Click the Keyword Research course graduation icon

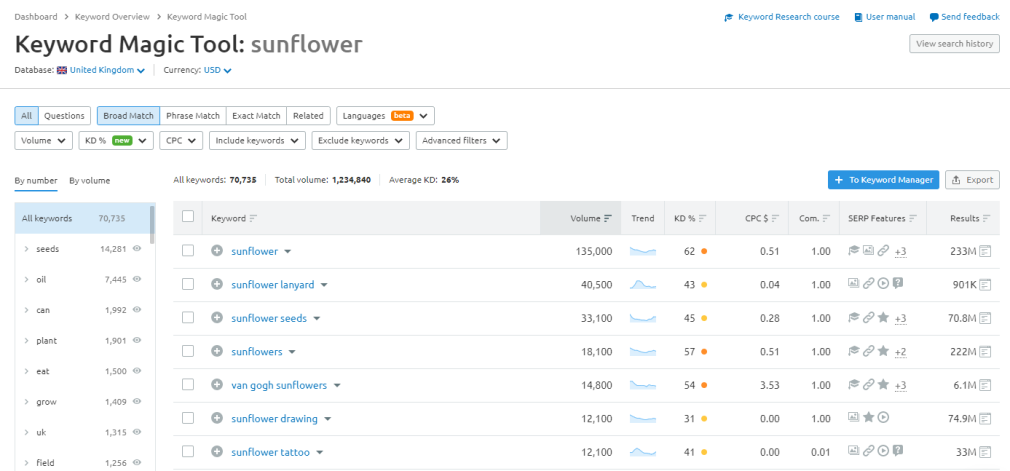click(x=729, y=17)
